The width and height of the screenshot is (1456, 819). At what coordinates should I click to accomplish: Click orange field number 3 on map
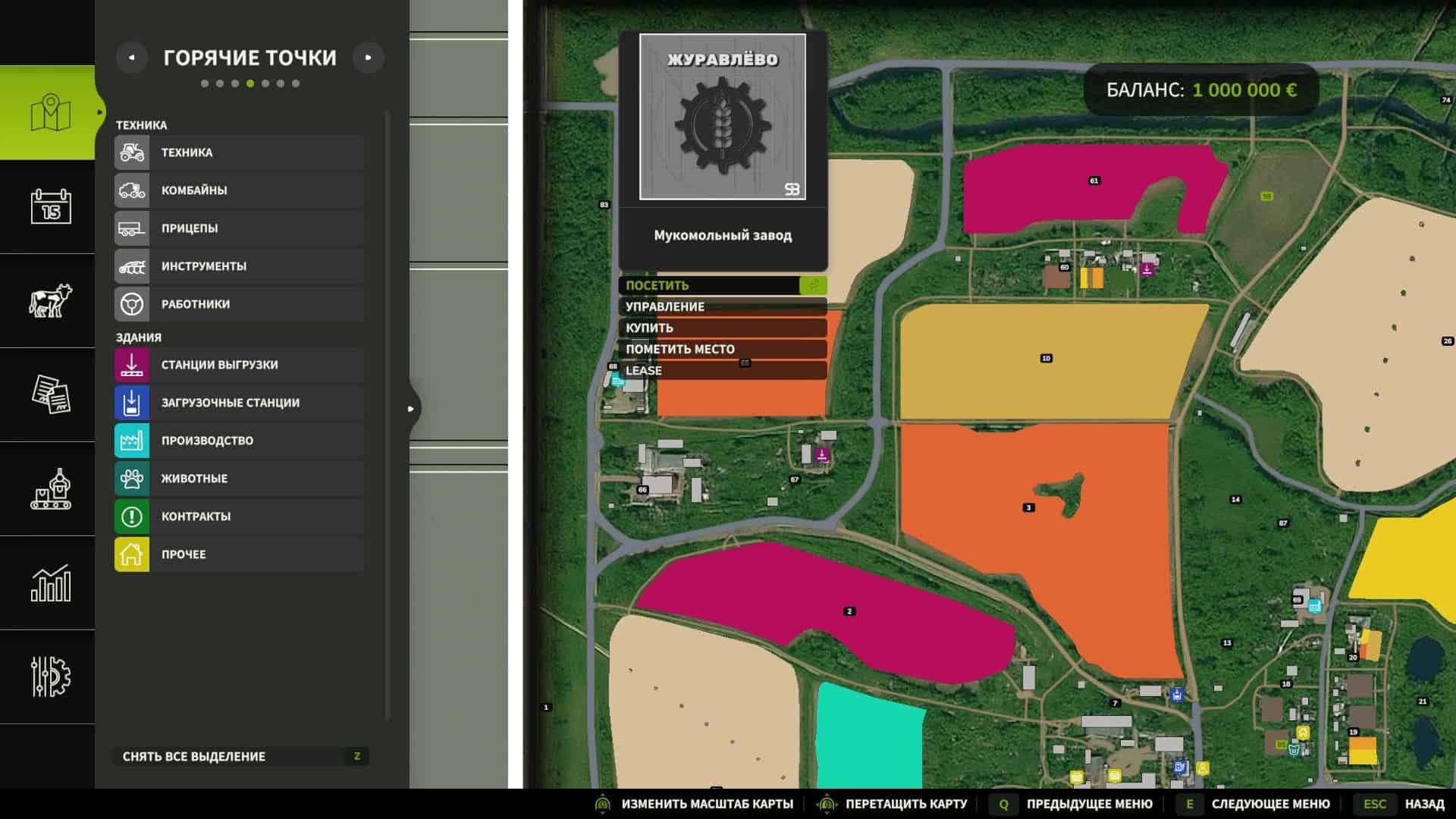1029,507
